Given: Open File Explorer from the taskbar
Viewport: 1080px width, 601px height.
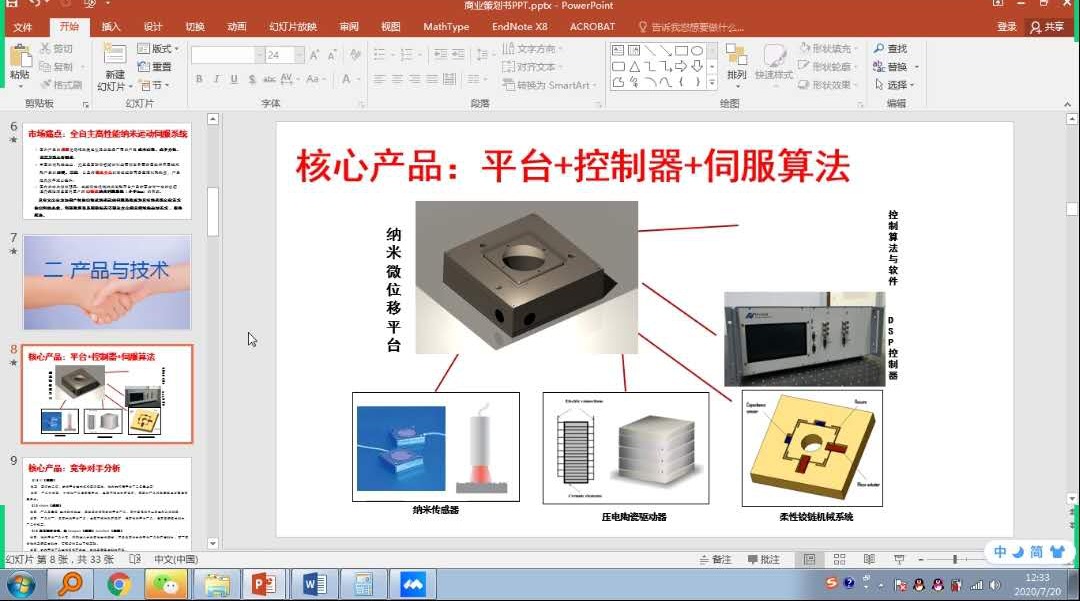Looking at the screenshot, I should coord(217,585).
